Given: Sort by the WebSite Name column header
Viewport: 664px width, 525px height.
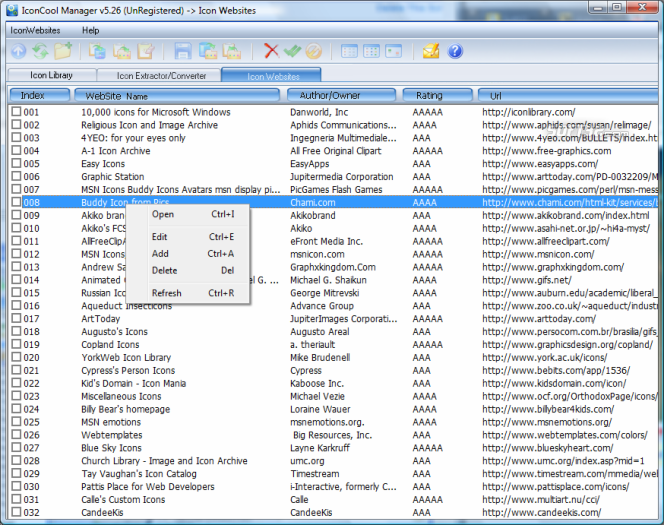Looking at the screenshot, I should point(177,96).
